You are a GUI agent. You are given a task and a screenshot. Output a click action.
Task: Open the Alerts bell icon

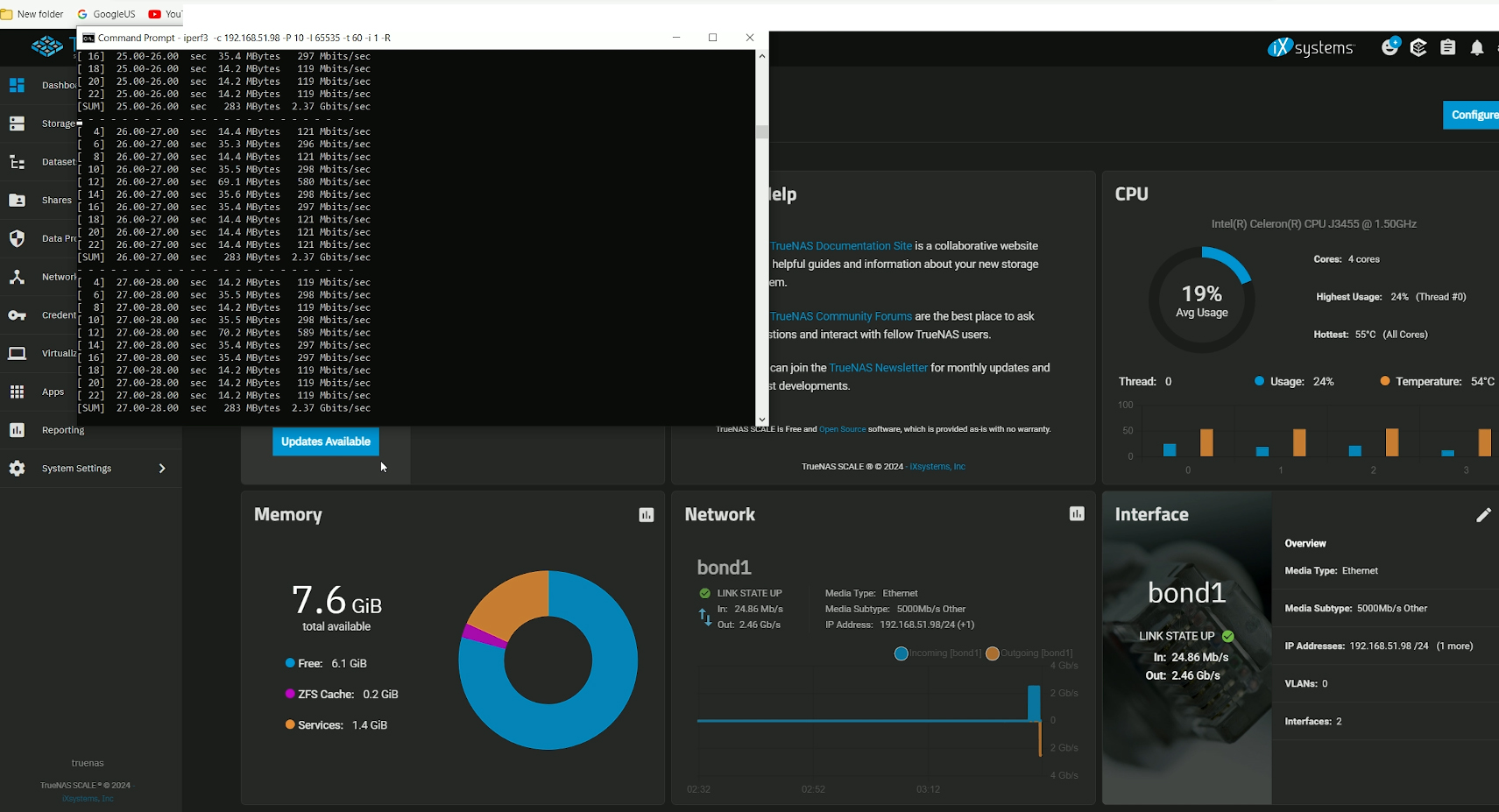[1477, 47]
